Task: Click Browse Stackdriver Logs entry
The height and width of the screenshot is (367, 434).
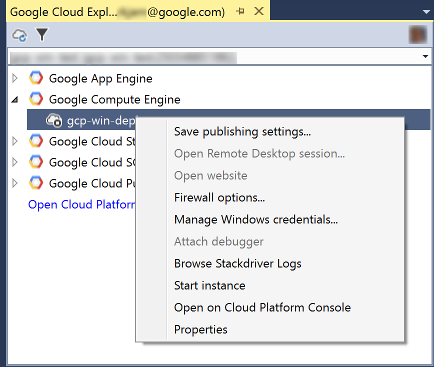Action: pos(238,264)
